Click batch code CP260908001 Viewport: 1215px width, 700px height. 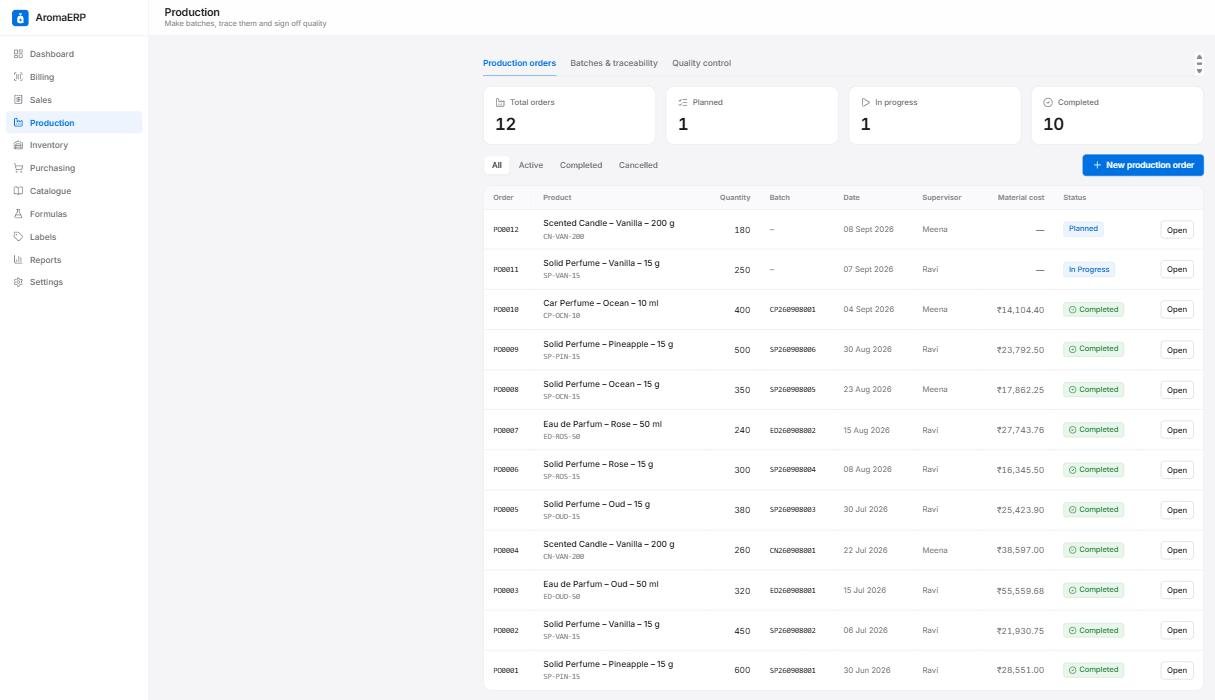[792, 310]
